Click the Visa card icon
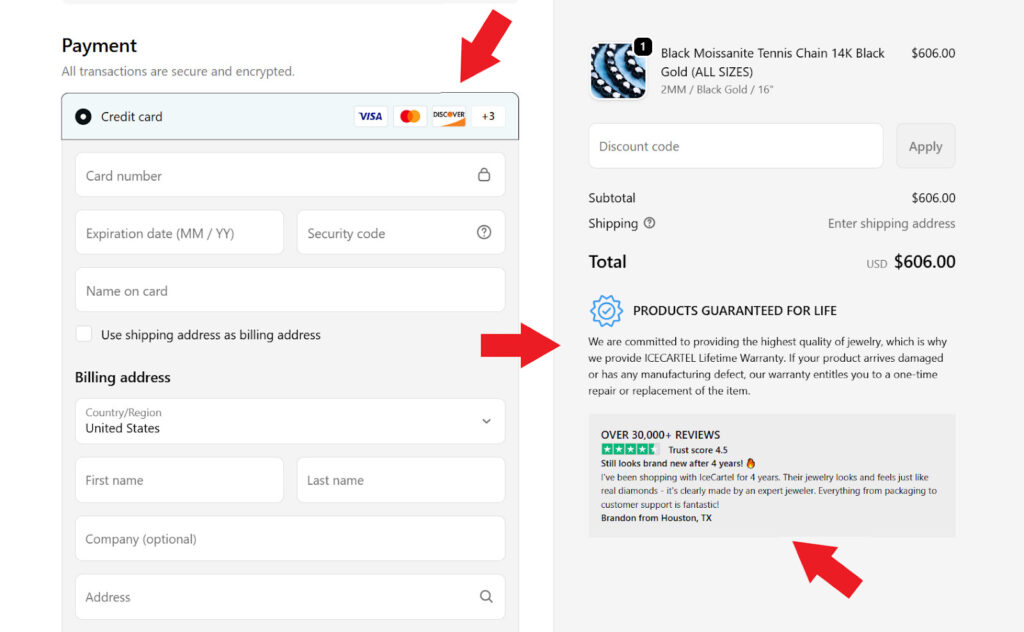Image resolution: width=1024 pixels, height=632 pixels. 370,117
